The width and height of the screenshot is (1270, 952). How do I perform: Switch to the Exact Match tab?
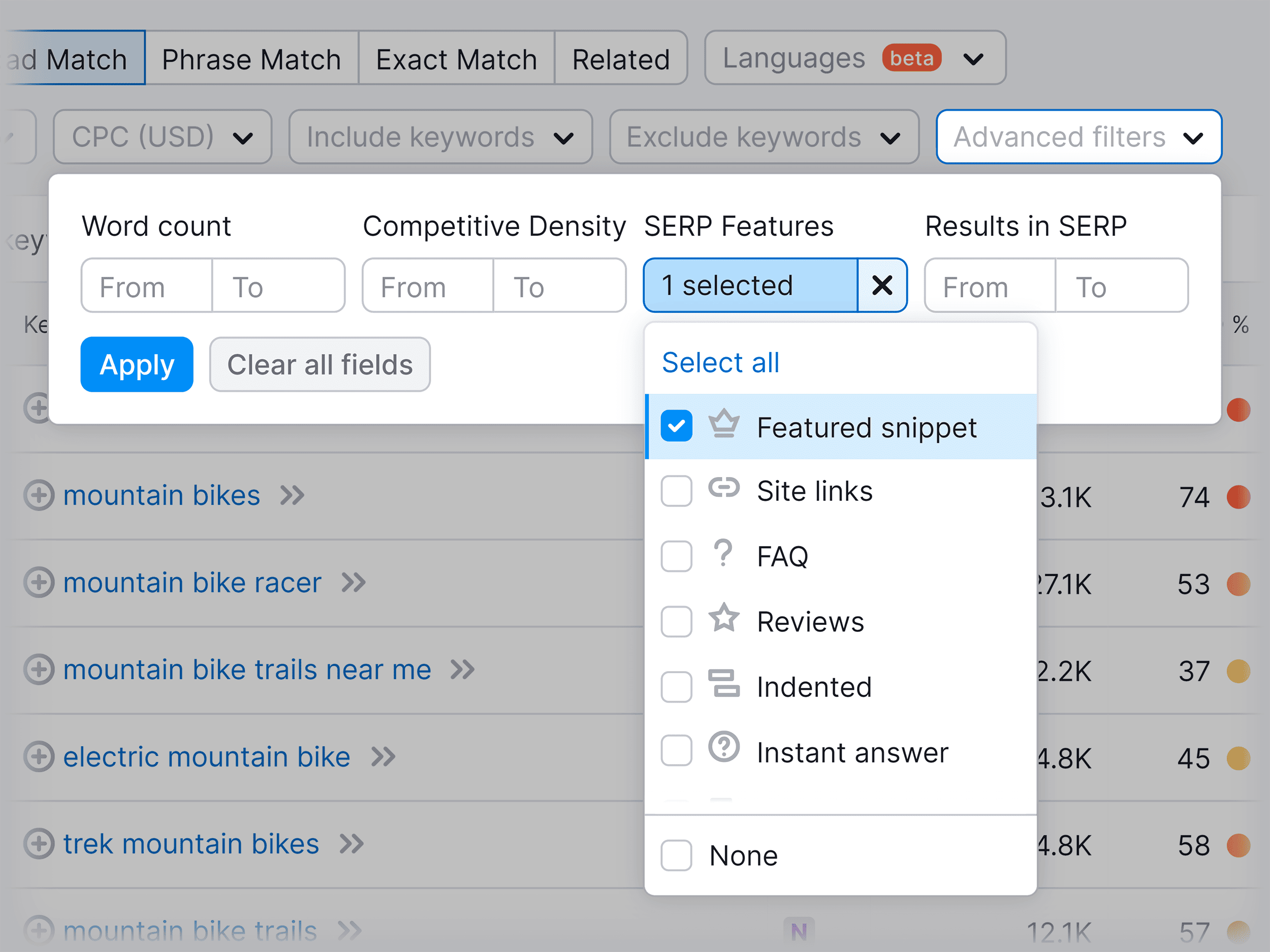456,58
